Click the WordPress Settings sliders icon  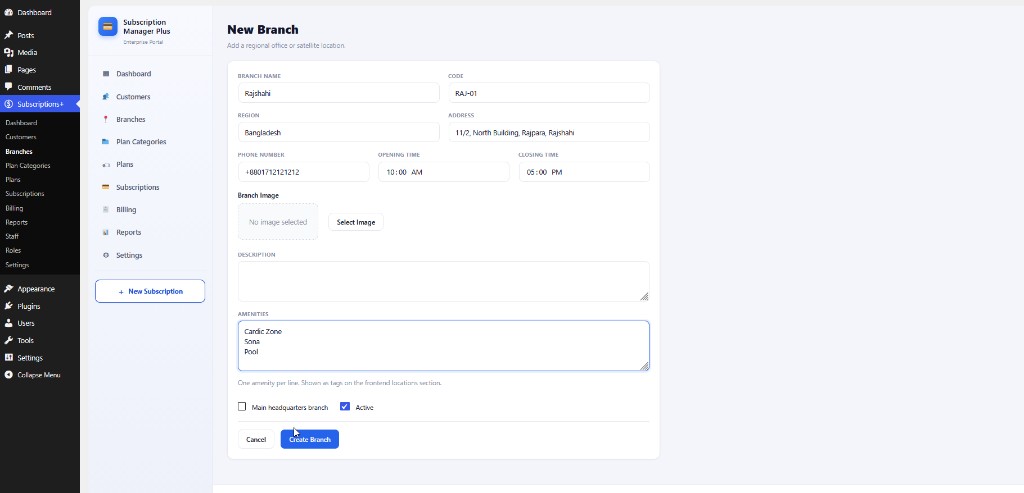[x=8, y=358]
